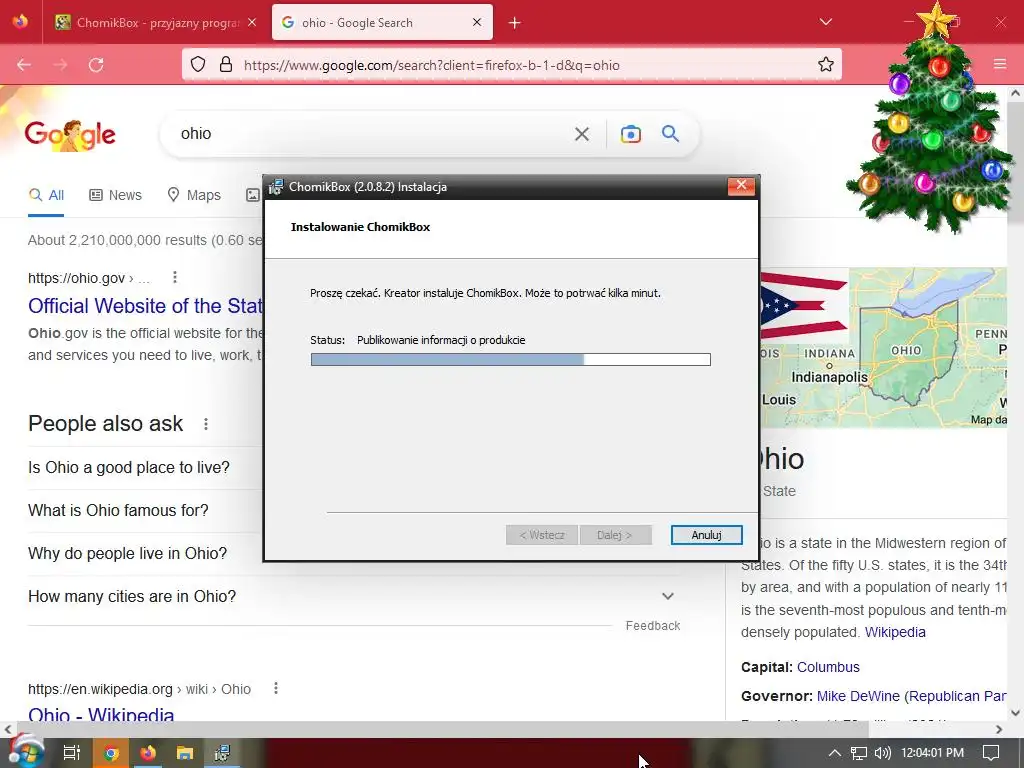Screen dimensions: 1024x768
Task: Click vertical scrollbar down arrow
Action: [x=1016, y=713]
